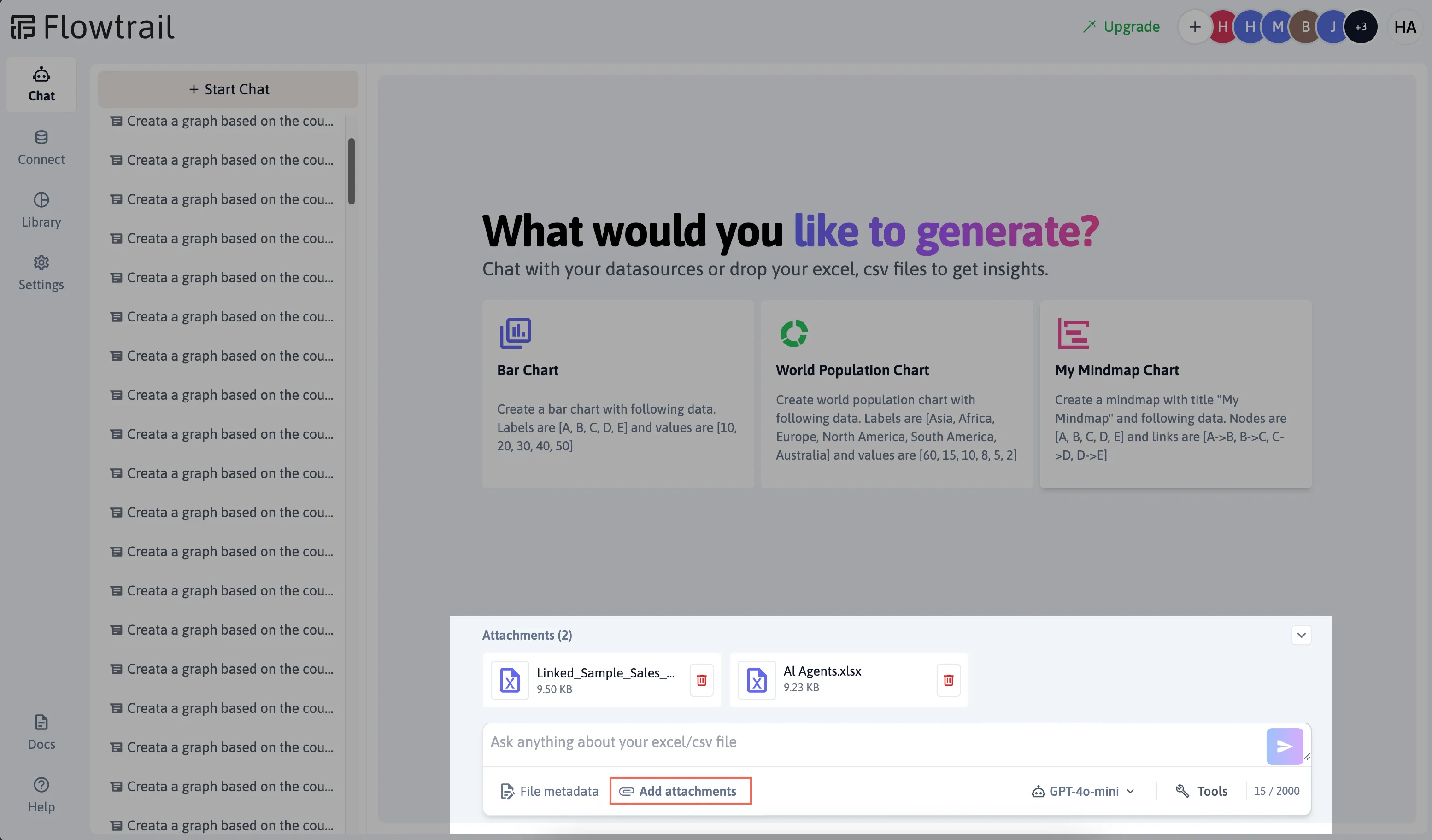The width and height of the screenshot is (1432, 840).
Task: Click the Add attachments button
Action: (x=680, y=791)
